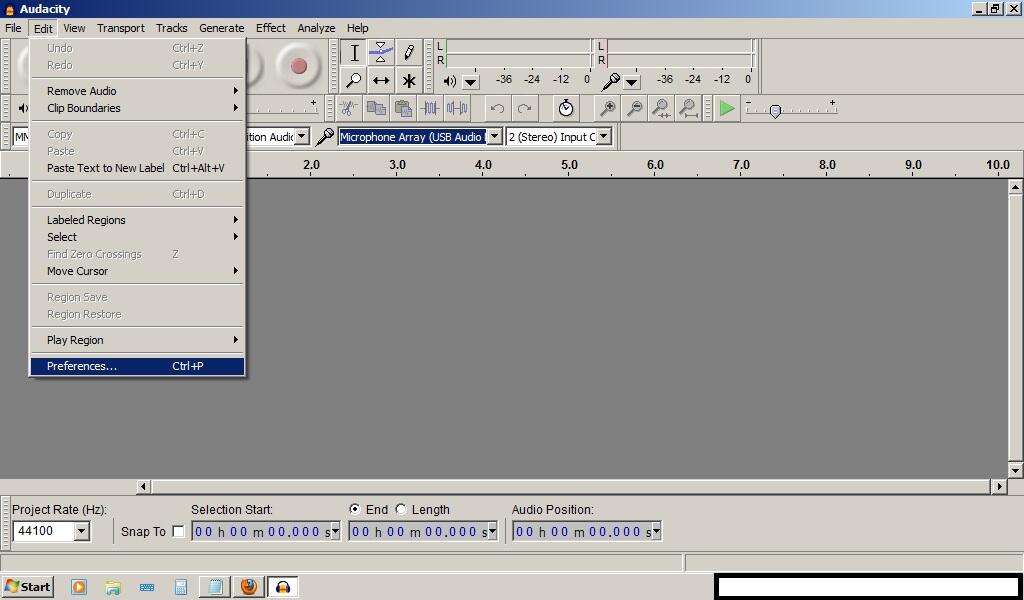Open the Select submenu
The height and width of the screenshot is (600, 1024).
click(x=137, y=237)
